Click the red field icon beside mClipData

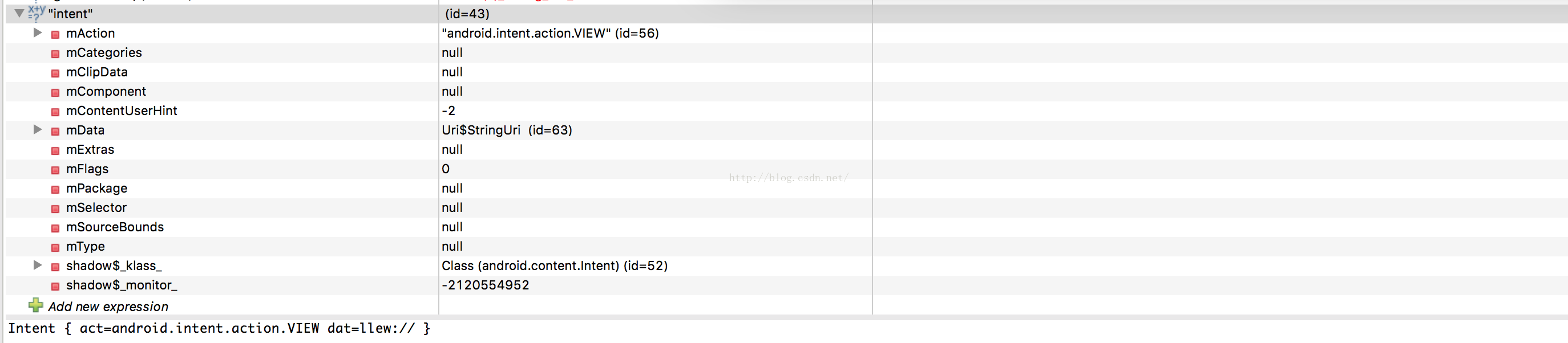55,73
